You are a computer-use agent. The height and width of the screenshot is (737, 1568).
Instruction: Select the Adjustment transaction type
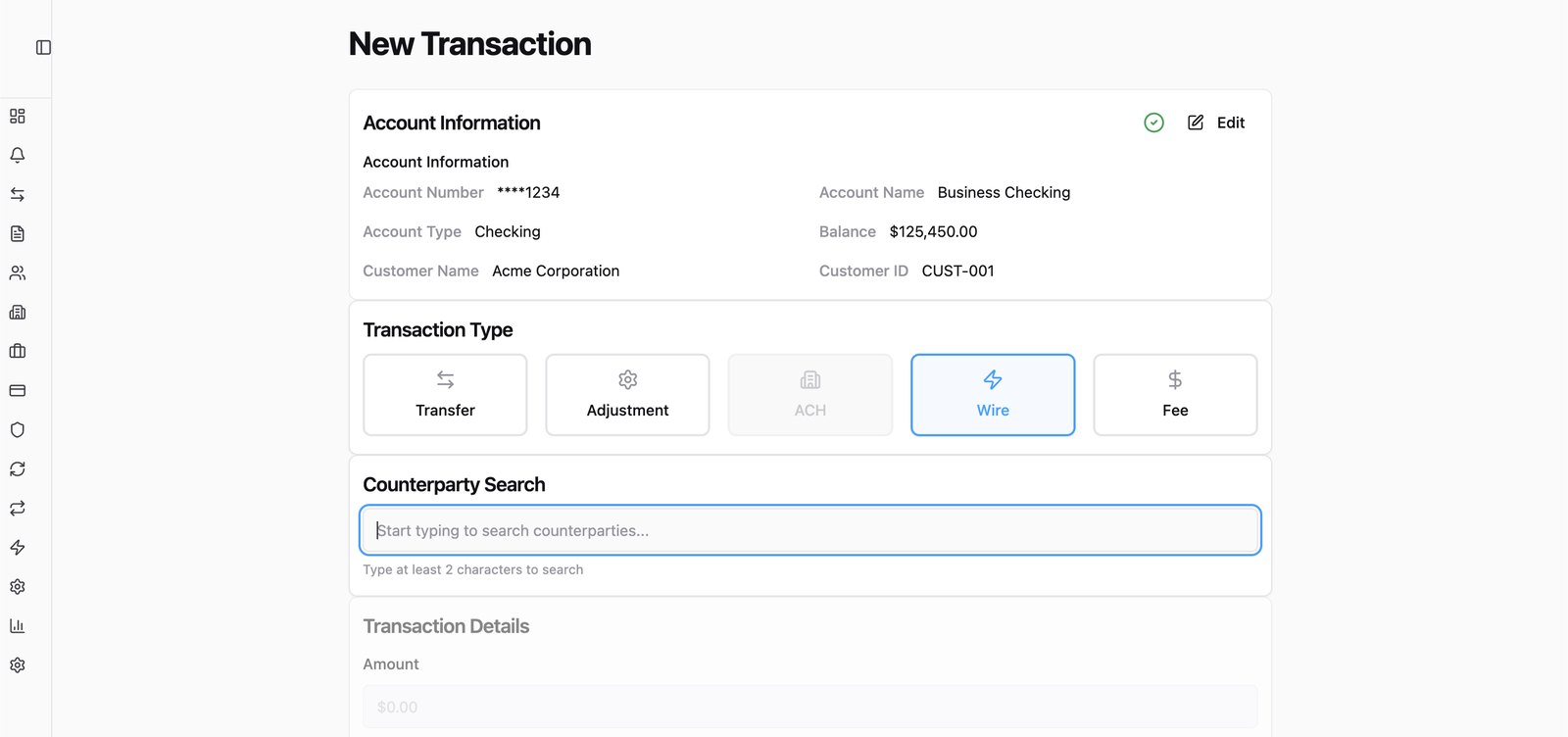[627, 395]
